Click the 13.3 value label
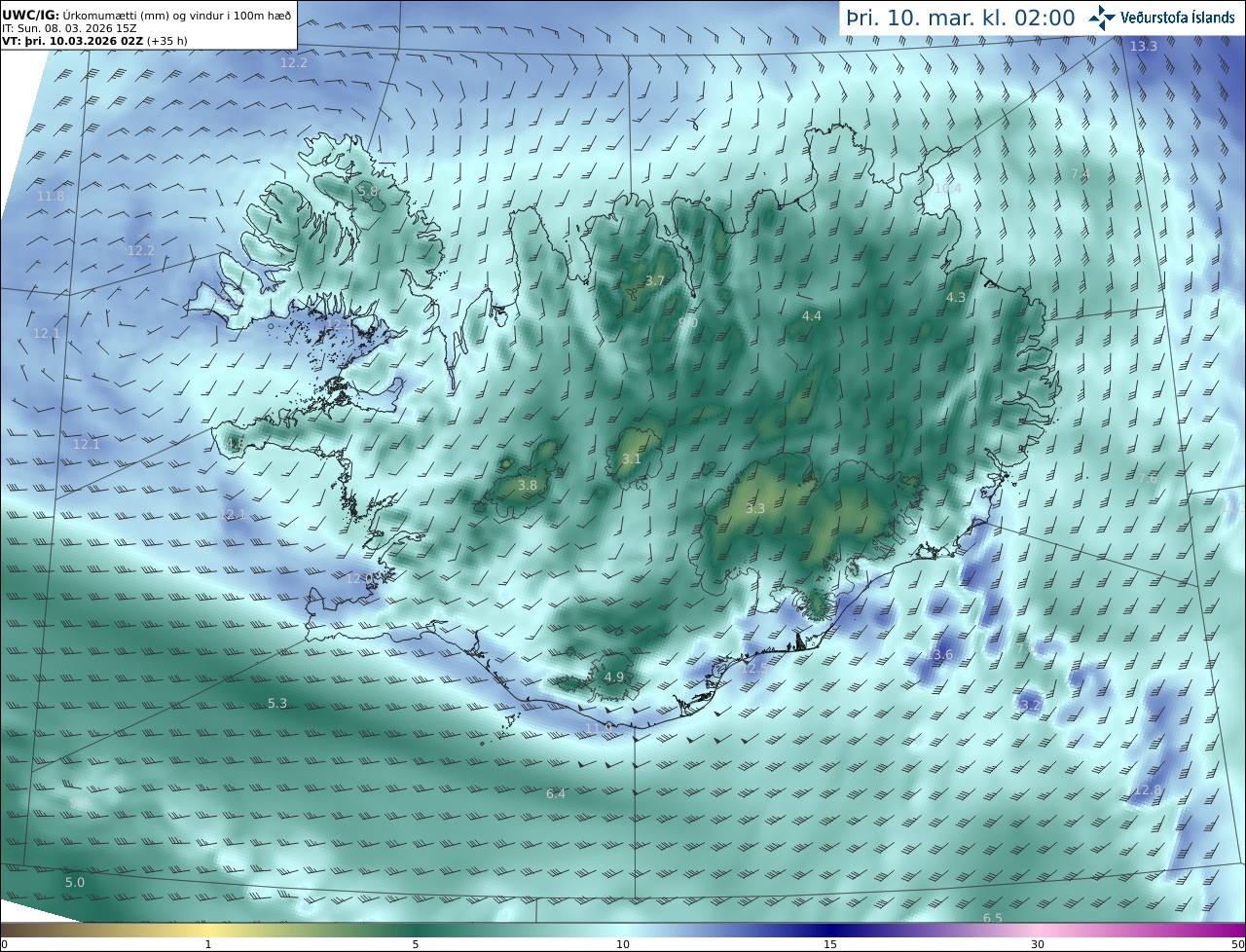 click(1144, 47)
